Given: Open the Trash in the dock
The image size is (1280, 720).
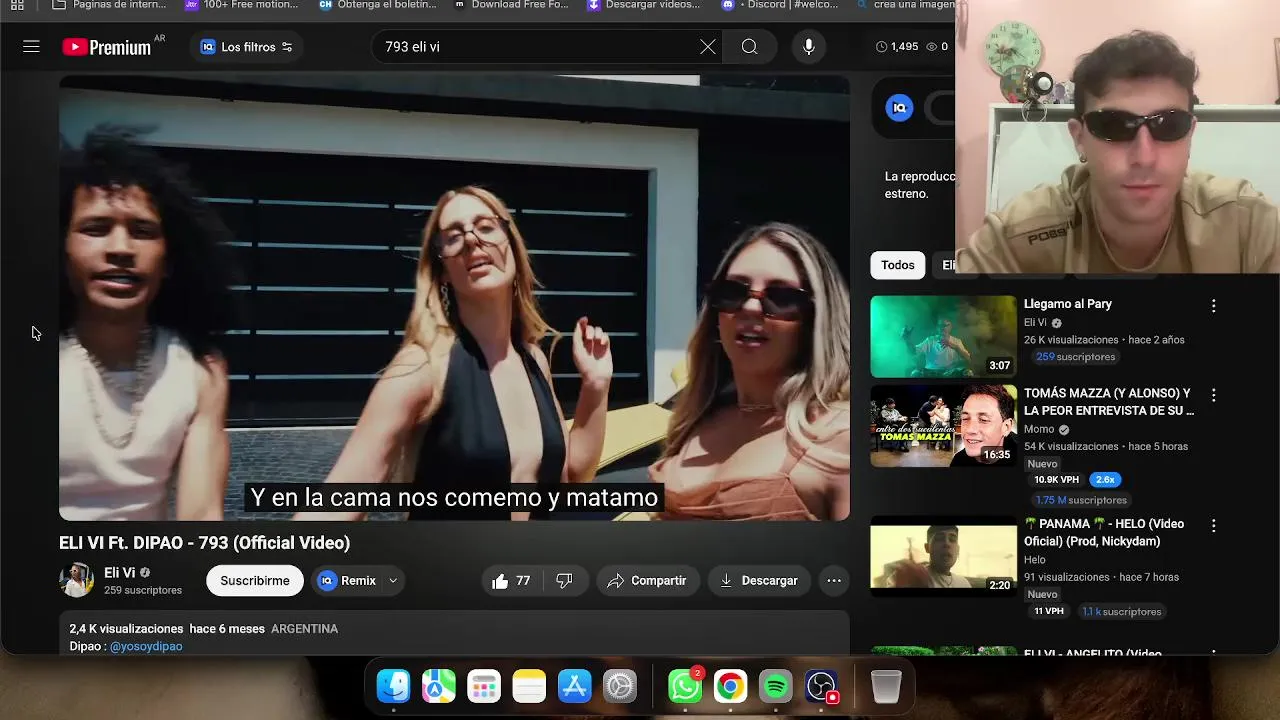Looking at the screenshot, I should tap(886, 686).
